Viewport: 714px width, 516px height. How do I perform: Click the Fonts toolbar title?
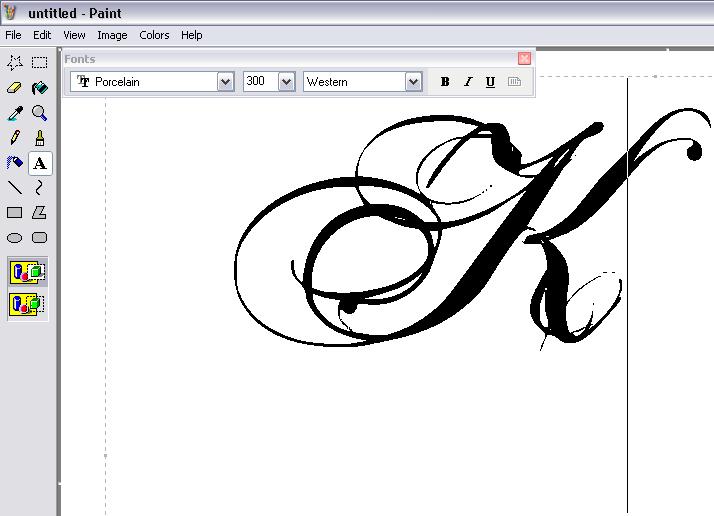pyautogui.click(x=80, y=59)
